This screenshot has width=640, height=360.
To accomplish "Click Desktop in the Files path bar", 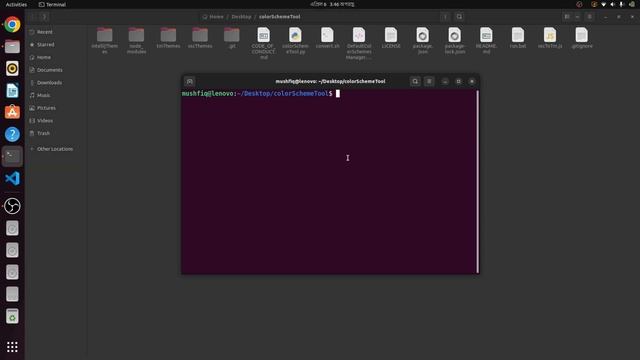I will (x=241, y=17).
